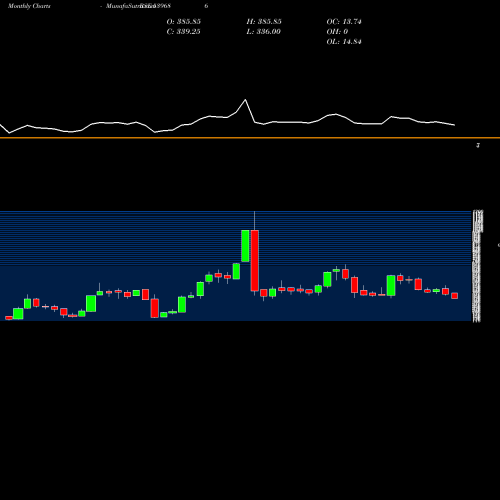Select the close price value C: 339.25
Viewport: 500px width, 500px height.
click(183, 32)
